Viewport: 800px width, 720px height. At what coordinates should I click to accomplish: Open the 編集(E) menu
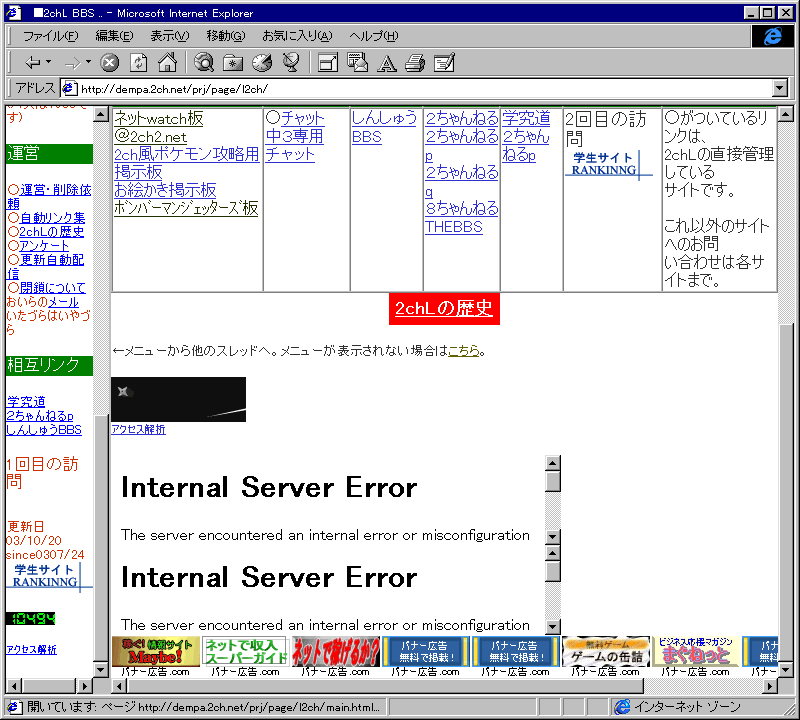point(114,36)
